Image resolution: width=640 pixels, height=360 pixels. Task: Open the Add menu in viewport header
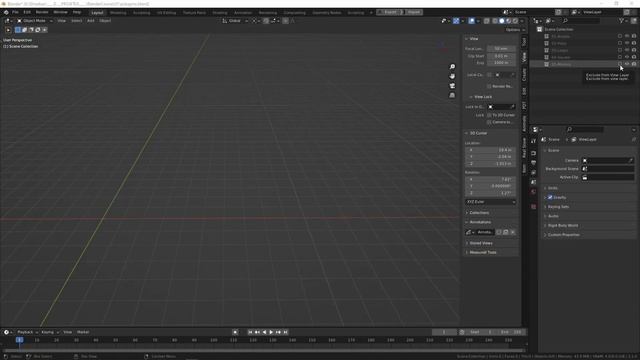[91, 21]
